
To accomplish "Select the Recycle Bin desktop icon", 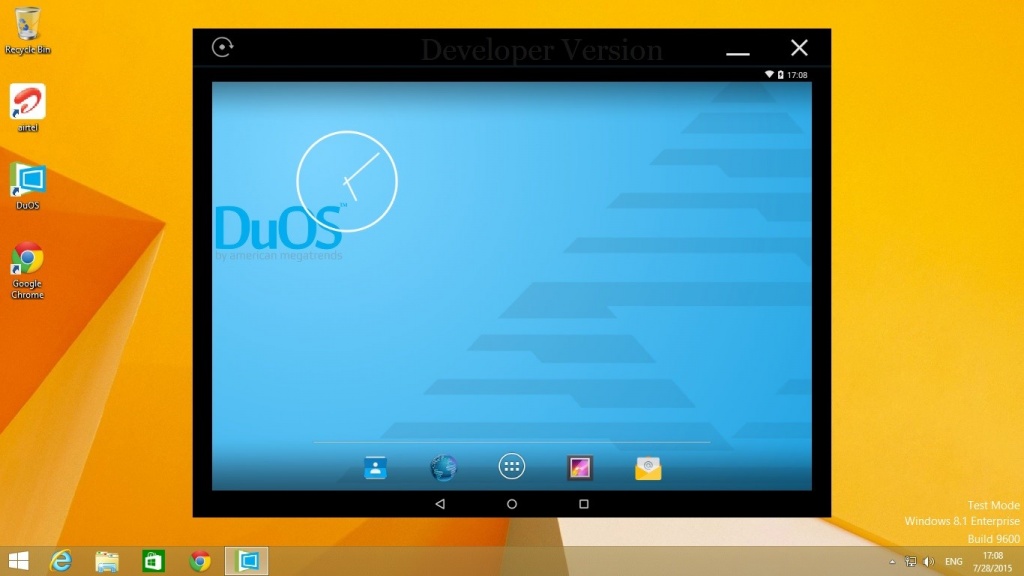I will tap(27, 30).
